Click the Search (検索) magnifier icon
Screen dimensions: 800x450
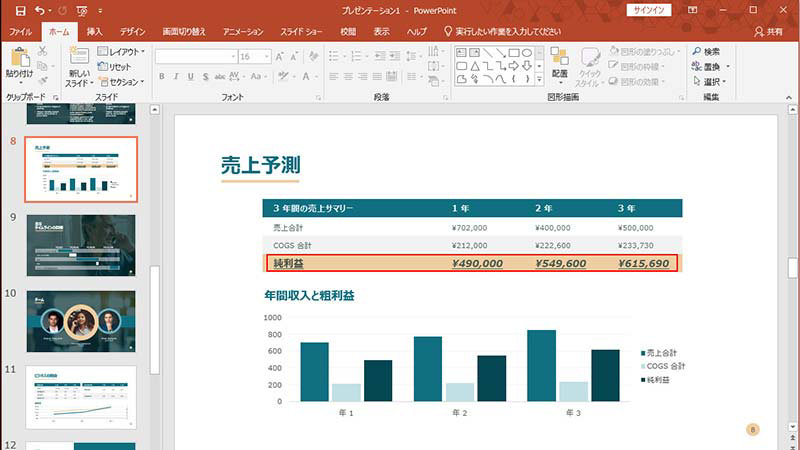695,51
